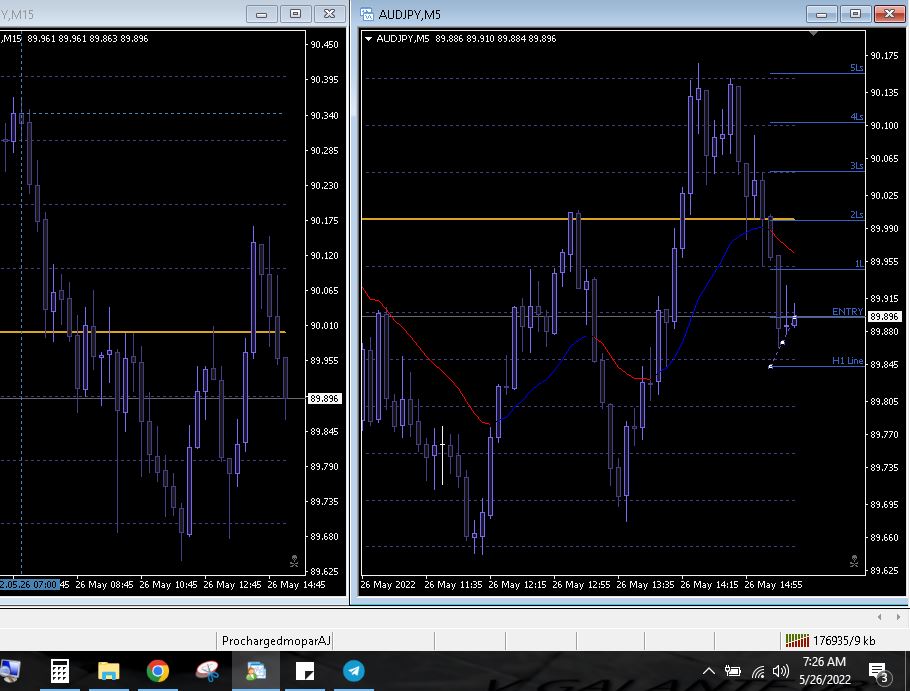
Task: Click the chart shift triangle marker
Action: click(813, 34)
